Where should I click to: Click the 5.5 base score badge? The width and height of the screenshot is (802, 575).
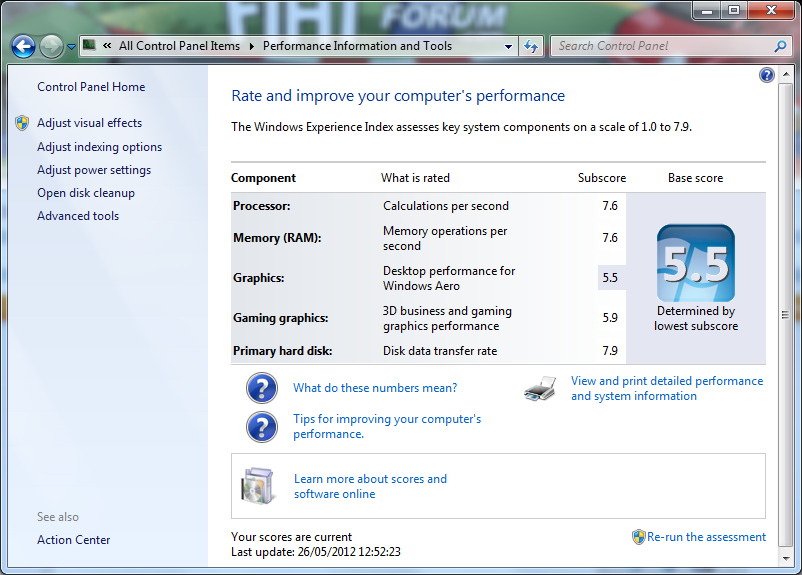click(x=696, y=263)
